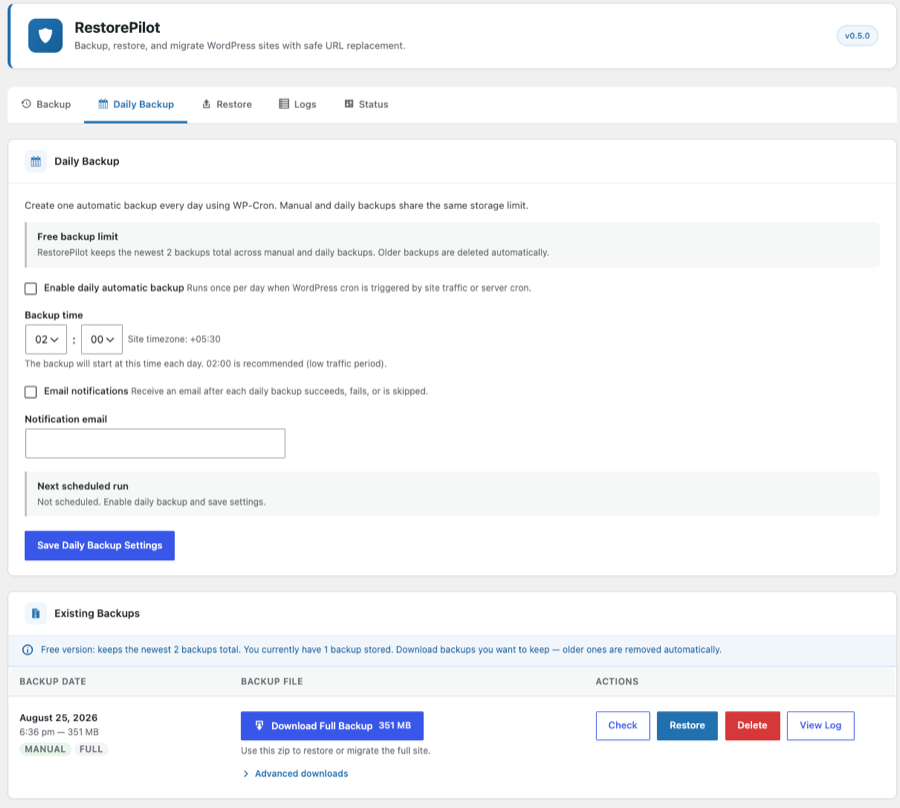Click the RestorePilot shield logo icon
Viewport: 900px width, 808px height.
click(45, 36)
